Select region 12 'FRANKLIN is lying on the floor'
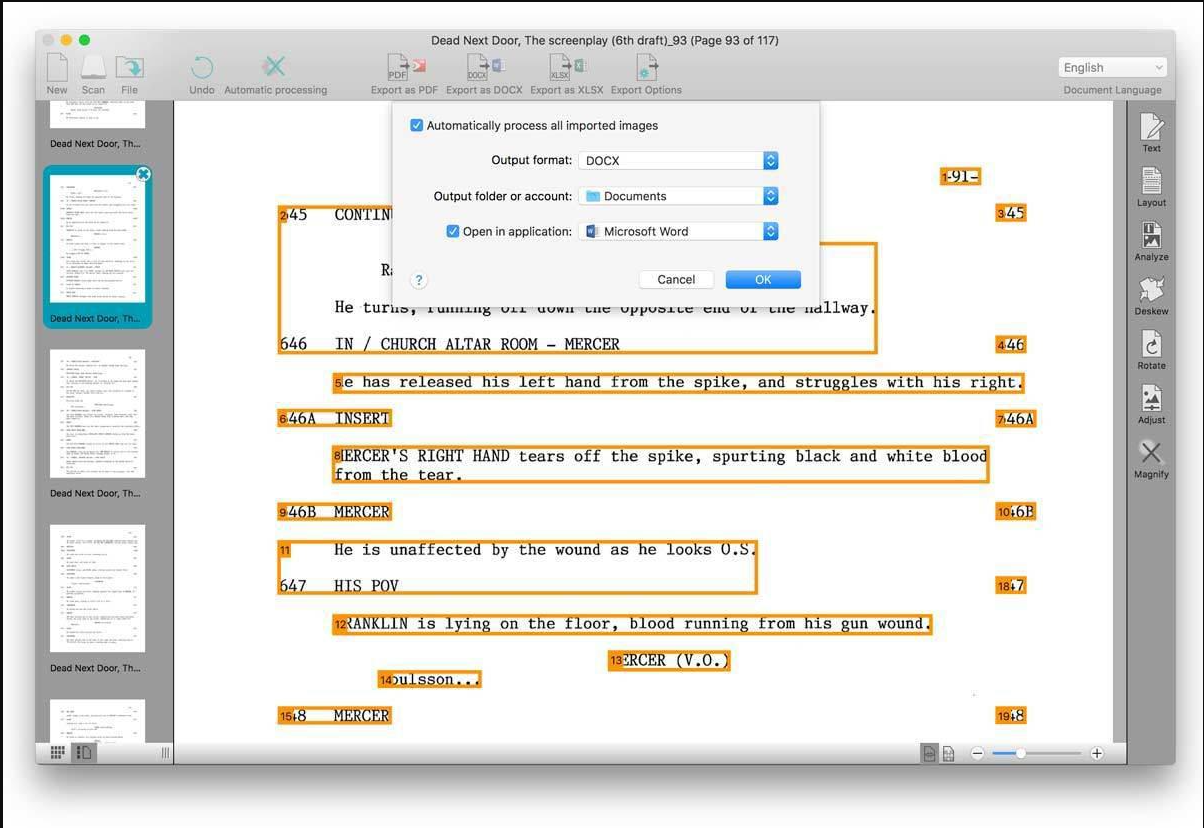The image size is (1204, 828). click(x=632, y=624)
